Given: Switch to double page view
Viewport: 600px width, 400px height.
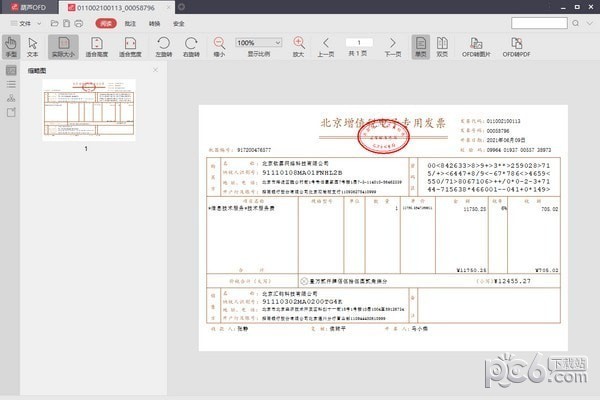Looking at the screenshot, I should (x=442, y=47).
